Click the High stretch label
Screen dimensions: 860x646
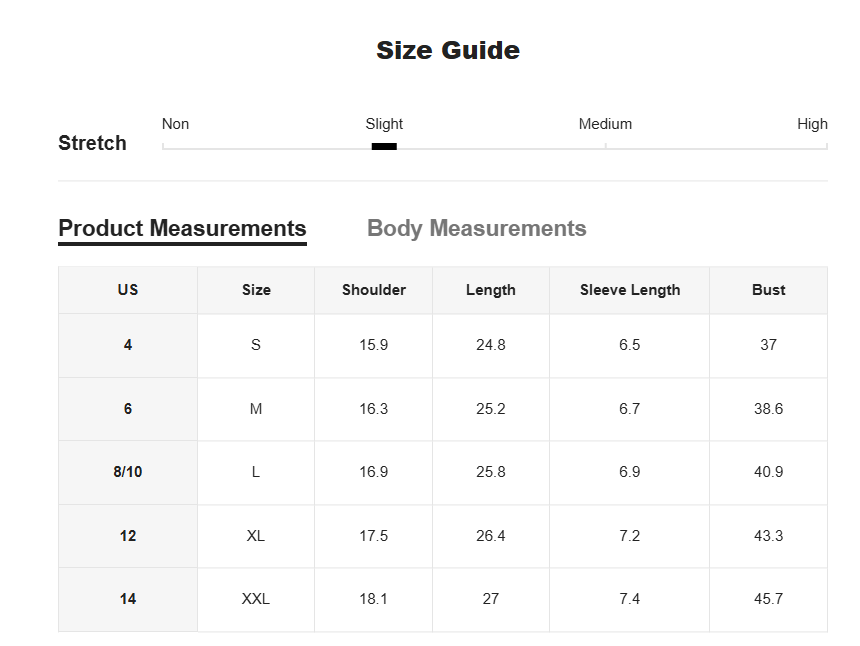coord(812,124)
